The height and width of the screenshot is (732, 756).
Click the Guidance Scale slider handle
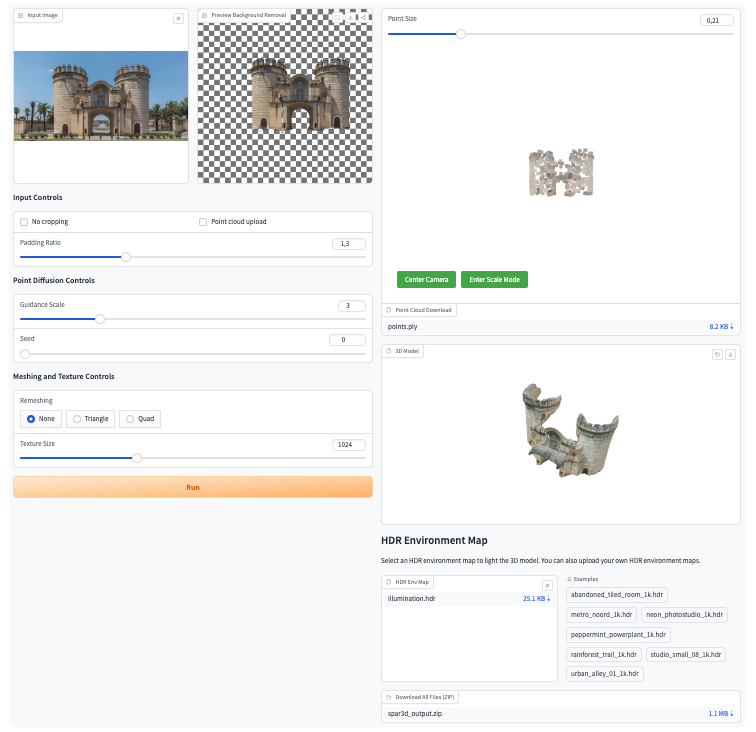[100, 319]
